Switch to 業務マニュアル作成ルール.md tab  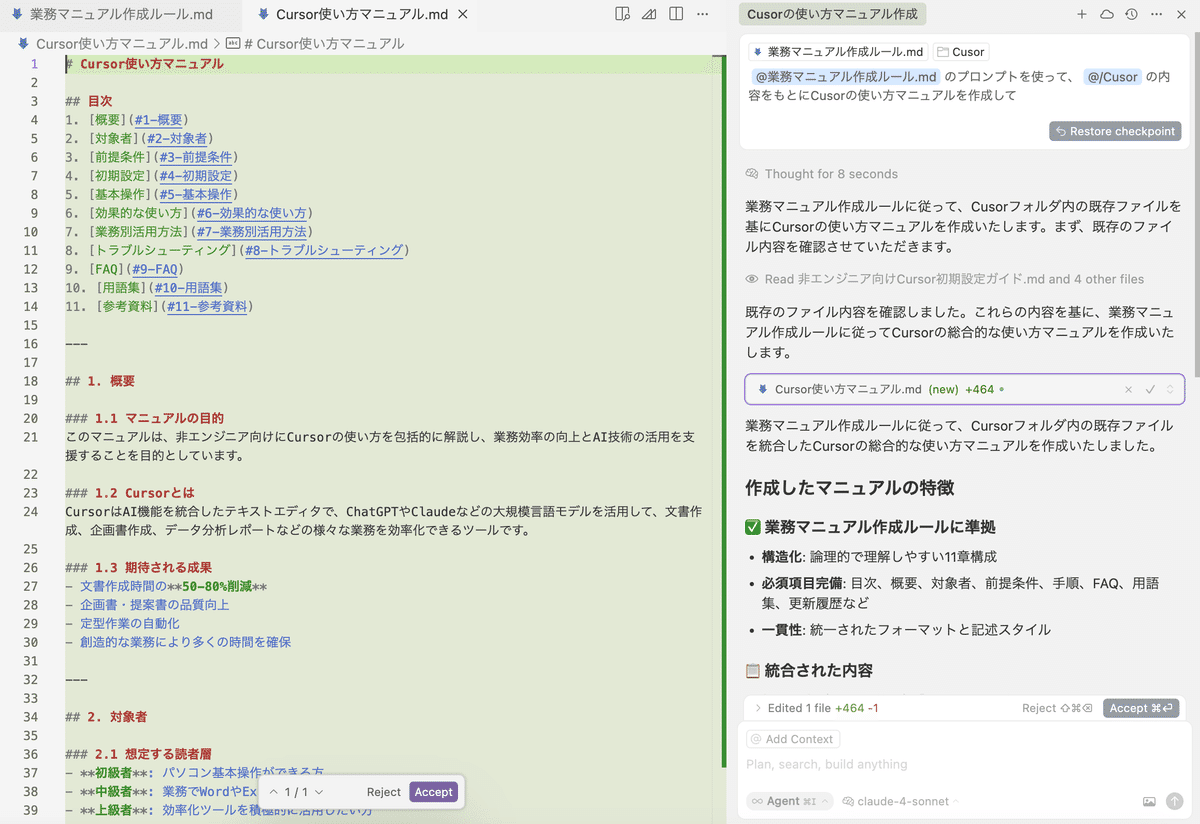click(120, 15)
